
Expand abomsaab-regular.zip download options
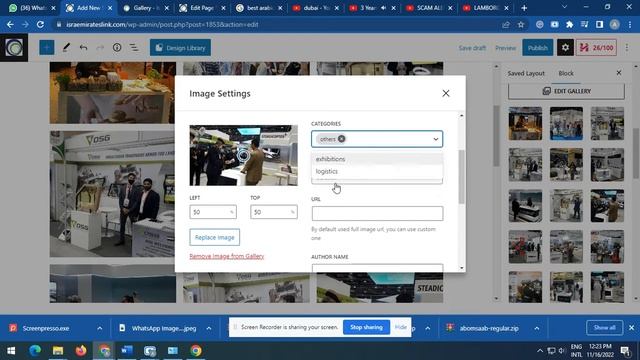(536, 328)
